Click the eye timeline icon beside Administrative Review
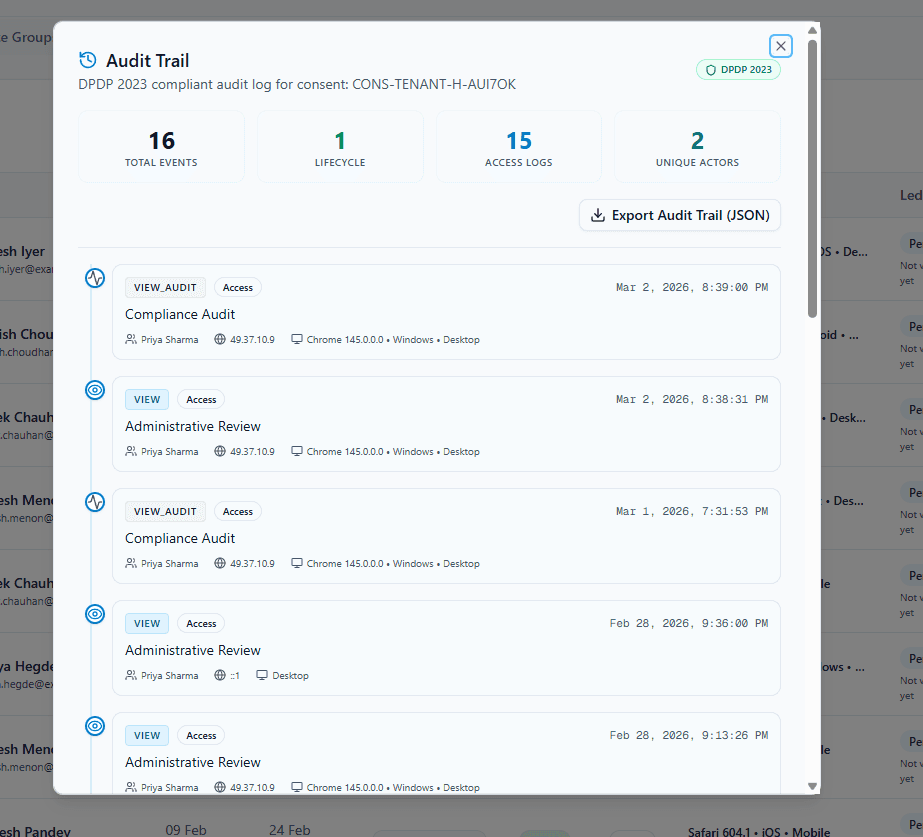Image resolution: width=923 pixels, height=837 pixels. pos(94,390)
